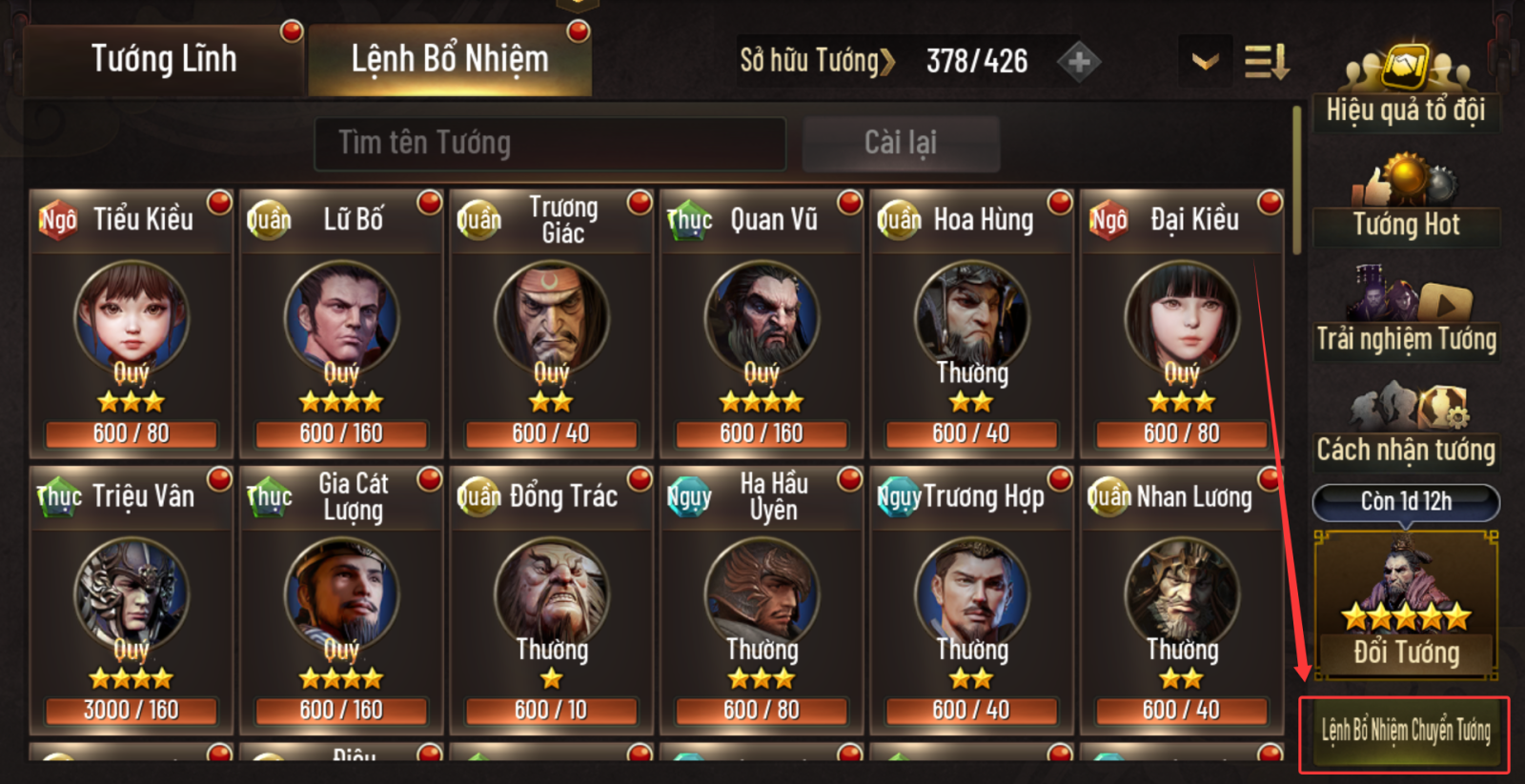The height and width of the screenshot is (784, 1525).
Task: Expand Sở hữu Tướng arrow
Action: point(887,62)
